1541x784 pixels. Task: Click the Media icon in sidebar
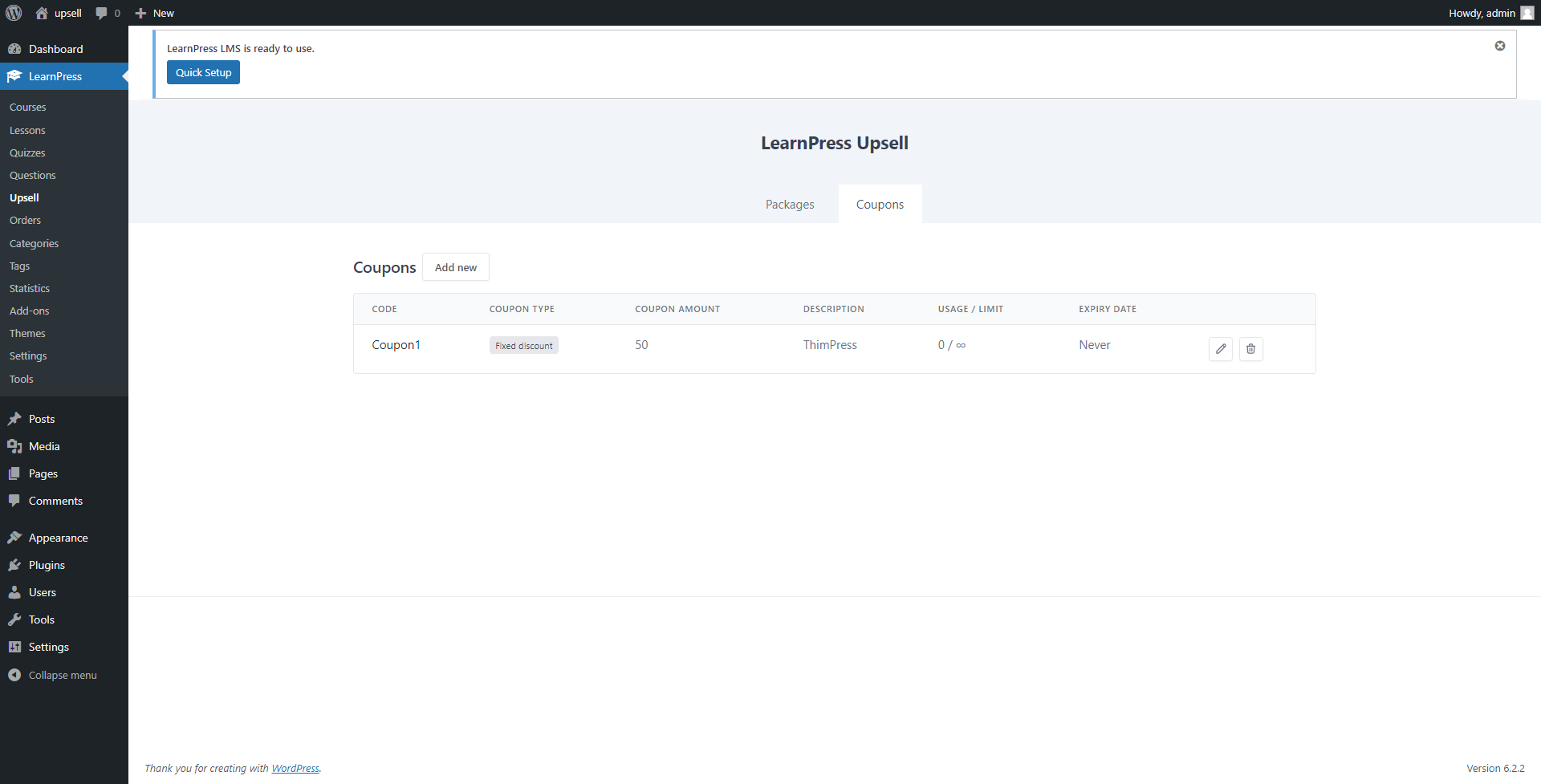[x=14, y=446]
